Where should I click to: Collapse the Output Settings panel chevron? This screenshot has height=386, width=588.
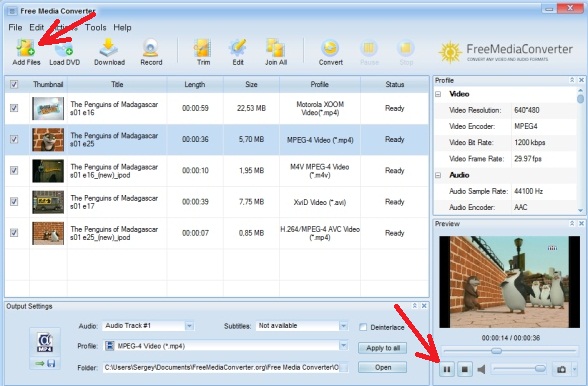pos(415,306)
